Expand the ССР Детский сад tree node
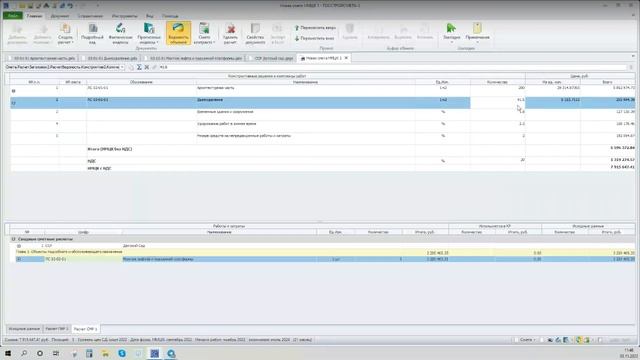This screenshot has height=360, width=640. pos(19,246)
